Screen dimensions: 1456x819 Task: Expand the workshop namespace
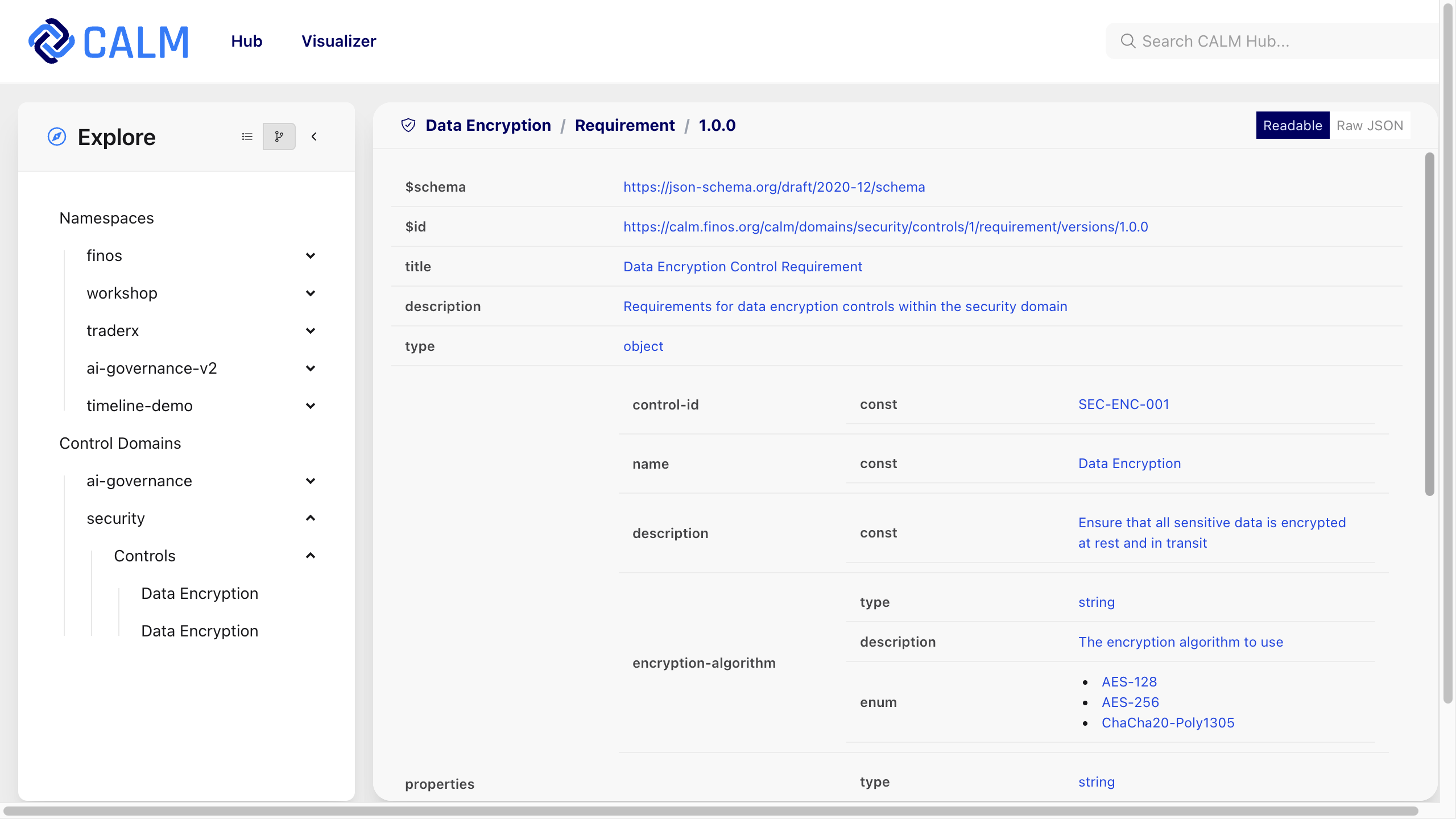point(311,293)
